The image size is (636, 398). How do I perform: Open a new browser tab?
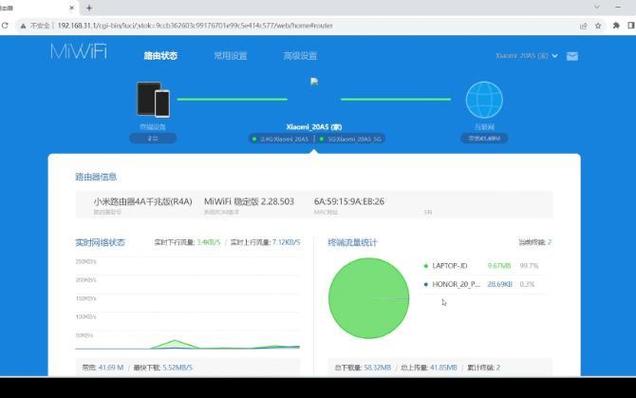(89, 8)
